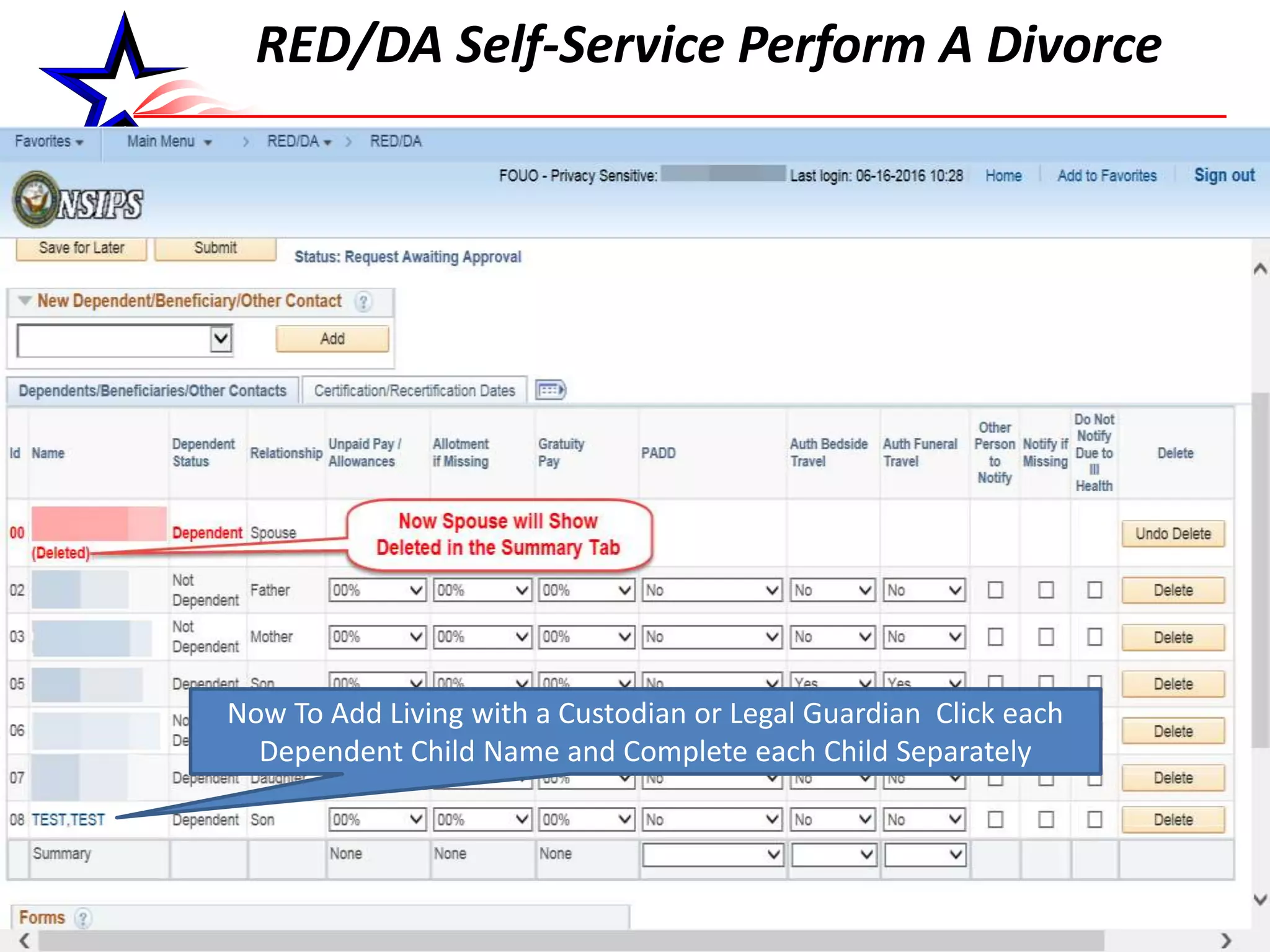Click the scroll left arrow at bottom

pos(24,940)
